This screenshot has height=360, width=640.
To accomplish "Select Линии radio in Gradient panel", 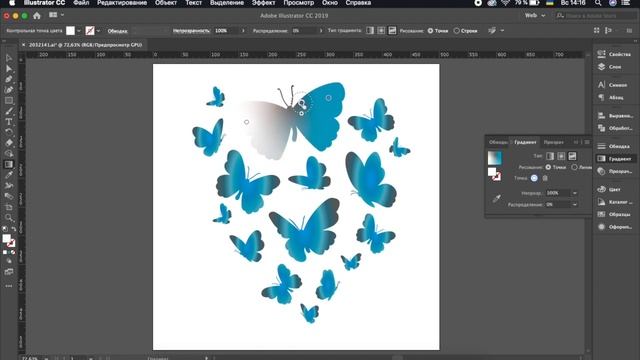I will [574, 167].
